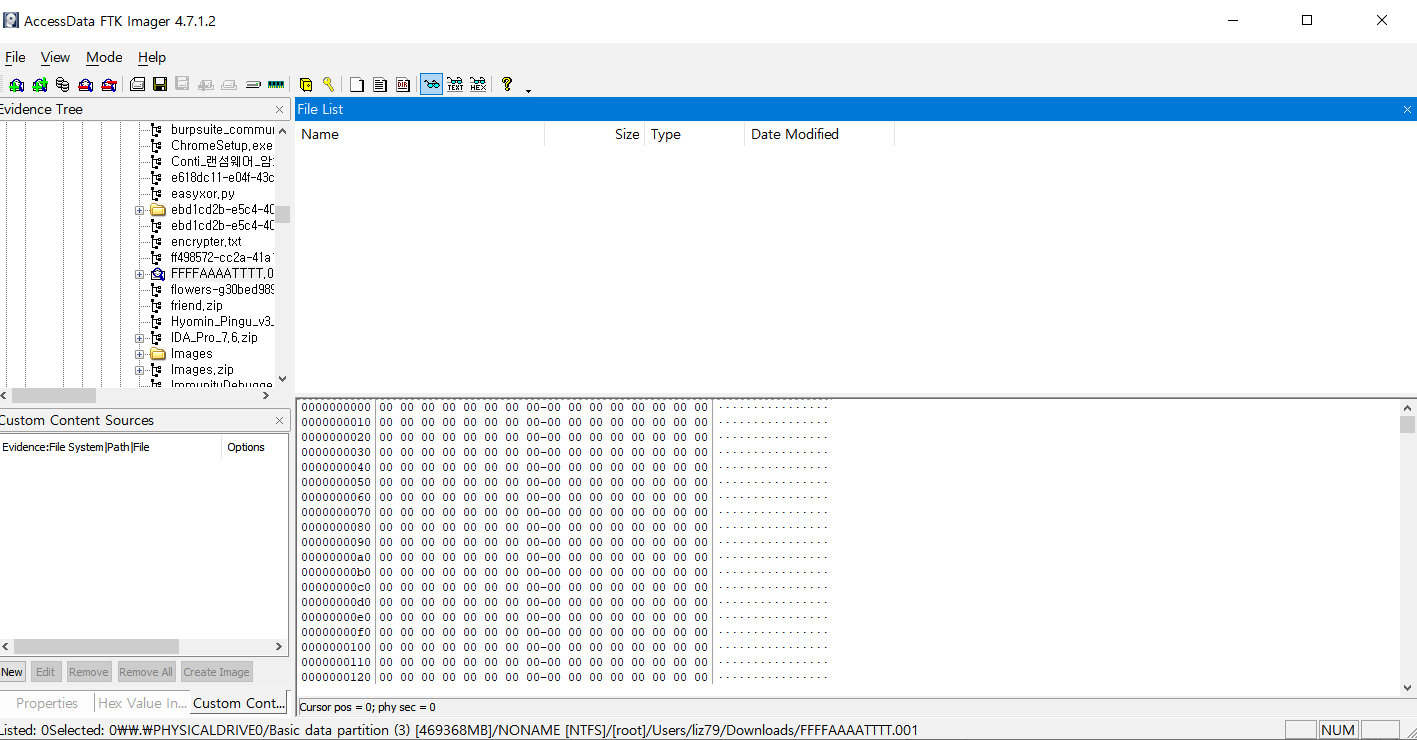
Task: Switch viewer to HEX mode icon
Action: [x=478, y=85]
